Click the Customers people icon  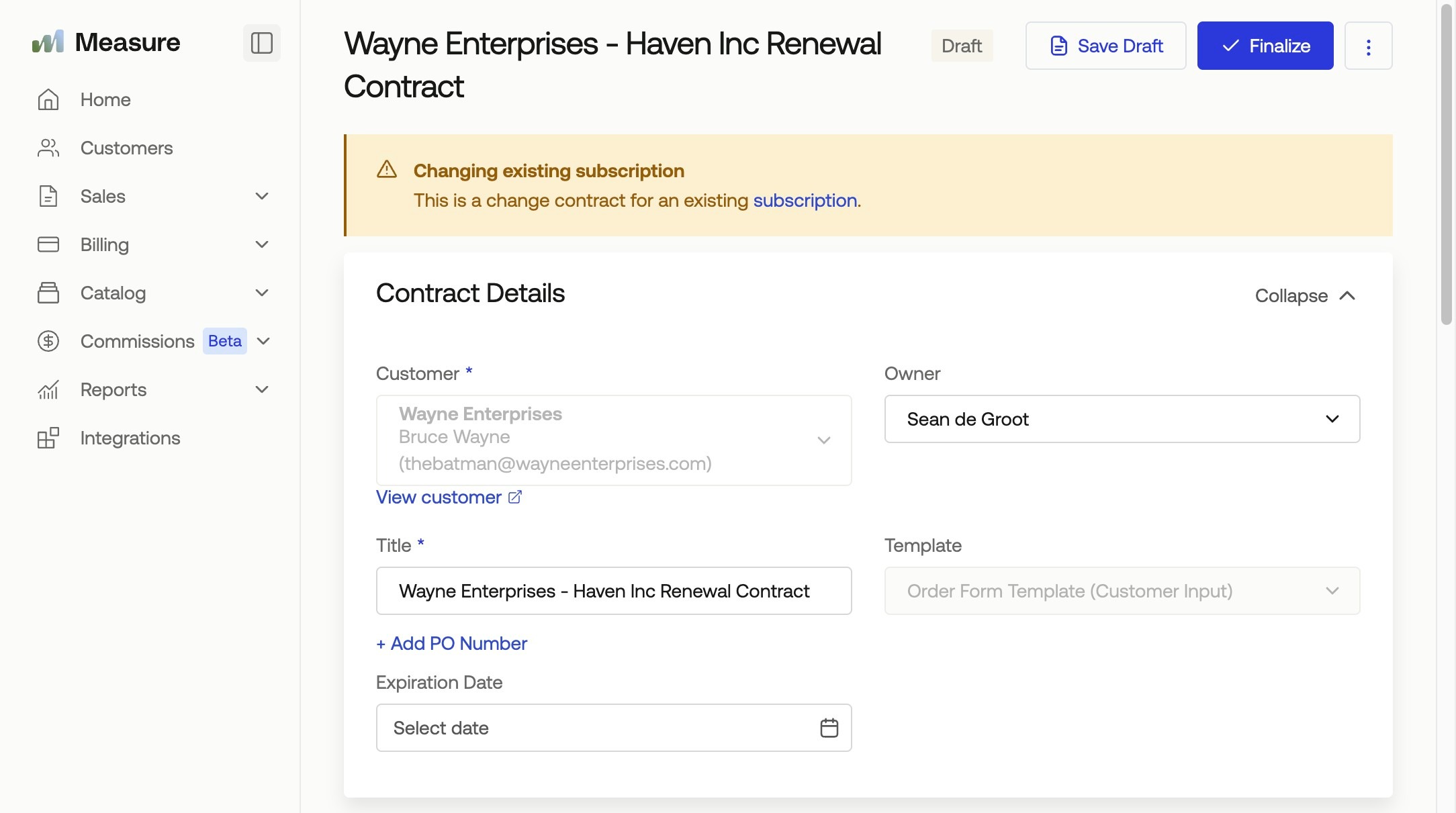coord(48,148)
